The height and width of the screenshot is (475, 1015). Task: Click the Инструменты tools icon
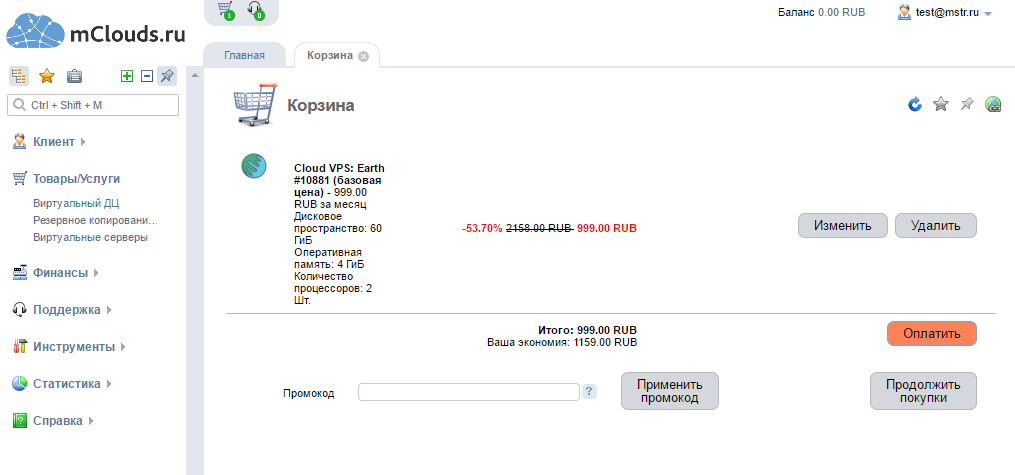click(19, 347)
